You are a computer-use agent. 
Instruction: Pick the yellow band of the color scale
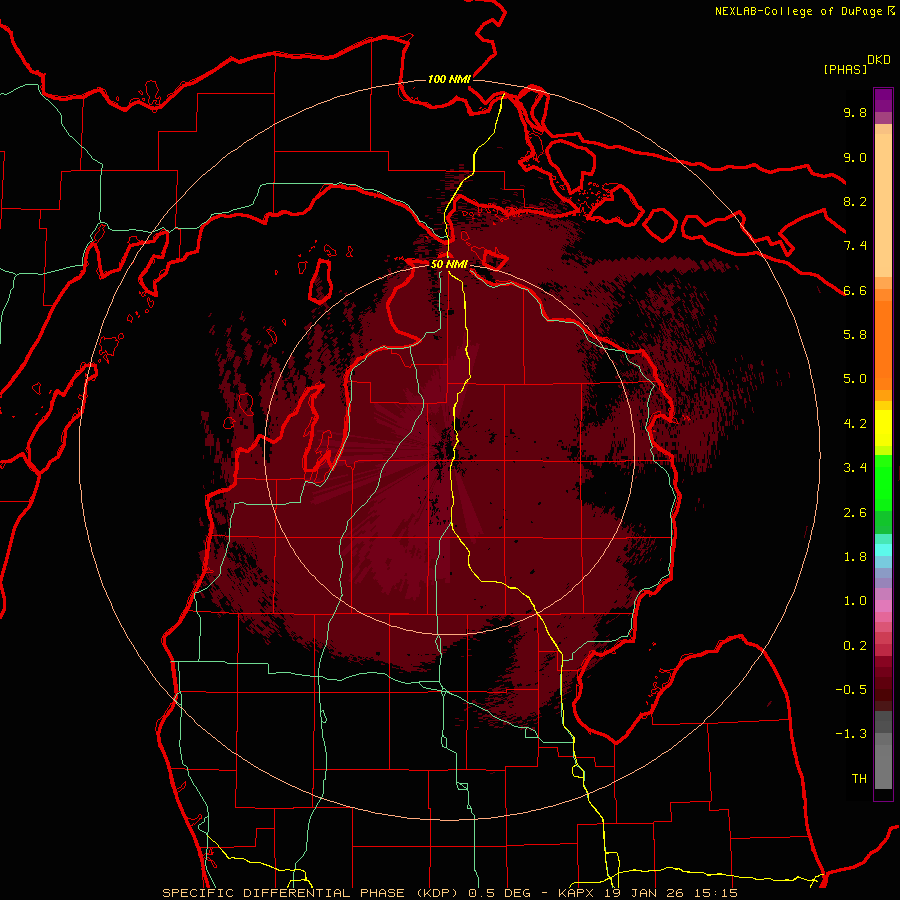883,428
